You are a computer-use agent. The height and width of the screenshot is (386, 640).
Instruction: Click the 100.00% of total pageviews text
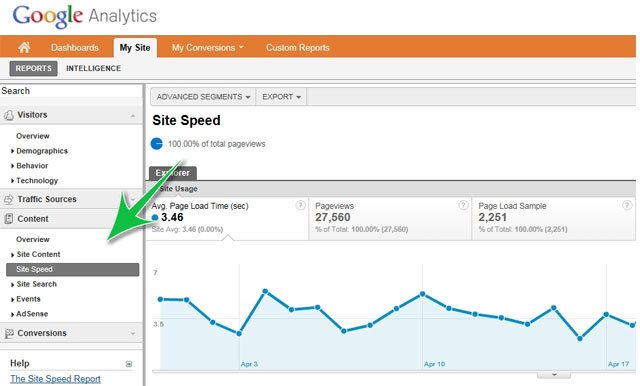(x=216, y=144)
